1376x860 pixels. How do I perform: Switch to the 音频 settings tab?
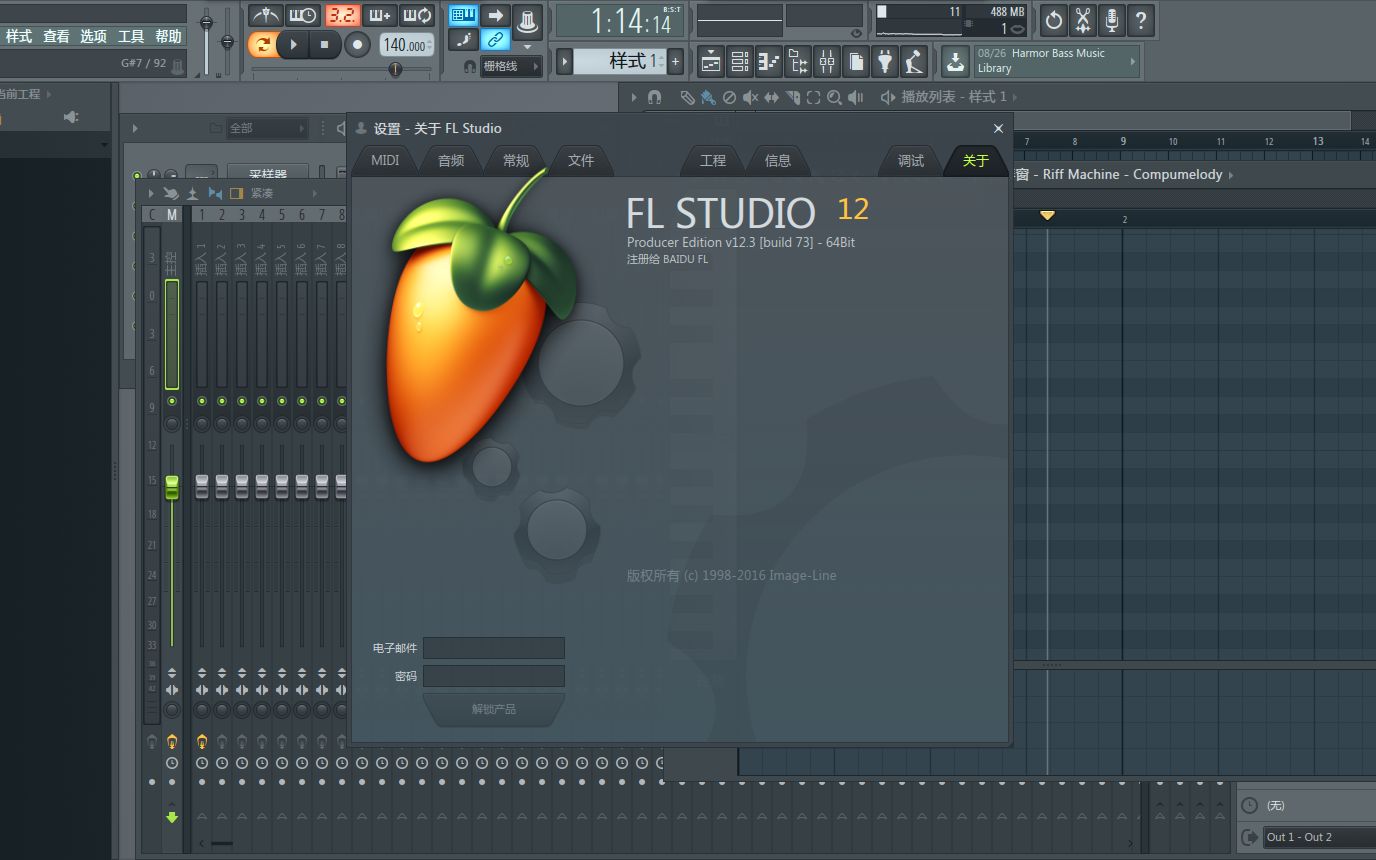click(451, 160)
